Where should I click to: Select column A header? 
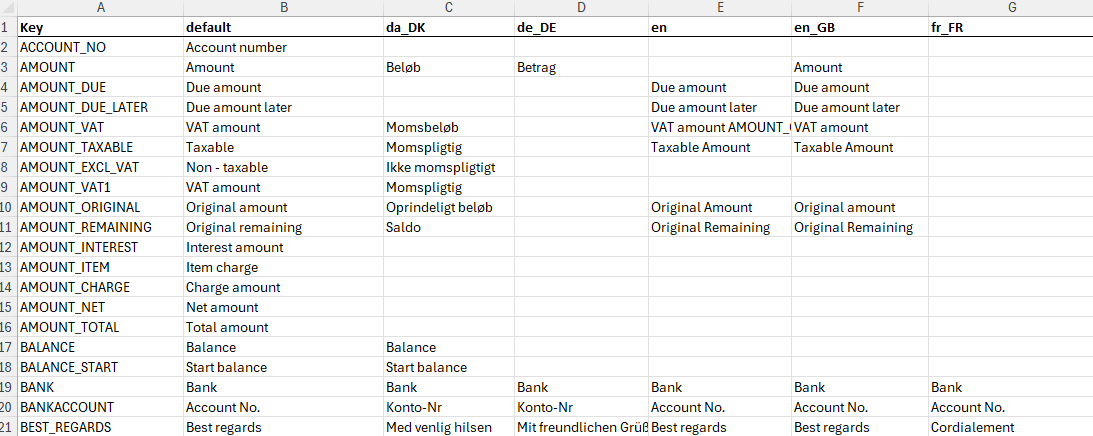pyautogui.click(x=100, y=8)
